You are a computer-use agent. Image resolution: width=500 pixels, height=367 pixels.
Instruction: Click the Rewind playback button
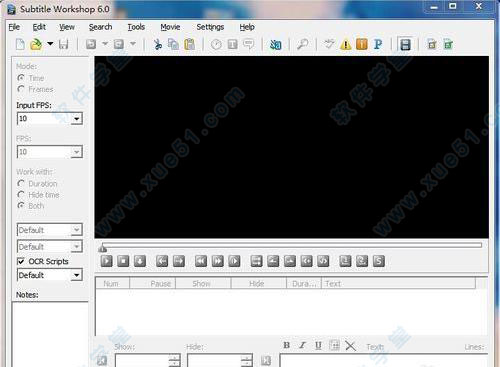201,261
